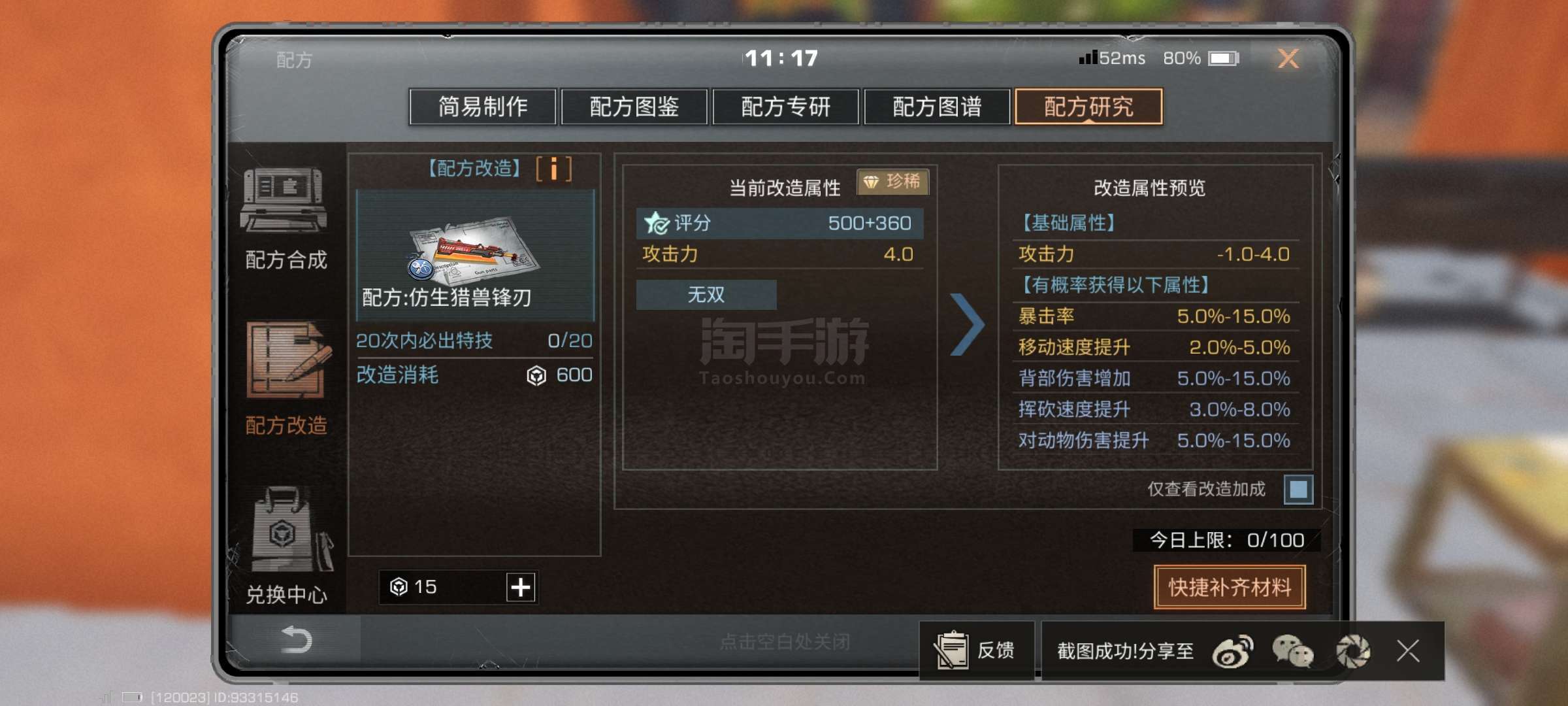Share screenshot to WeChat icon
The image size is (1568, 706).
tap(1292, 651)
